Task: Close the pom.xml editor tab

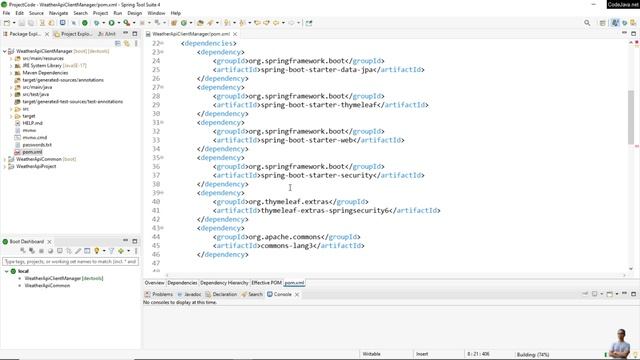Action: (235, 34)
